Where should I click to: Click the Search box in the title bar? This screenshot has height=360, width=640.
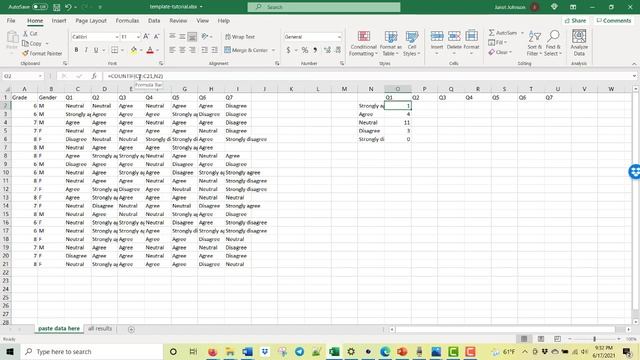coord(324,7)
